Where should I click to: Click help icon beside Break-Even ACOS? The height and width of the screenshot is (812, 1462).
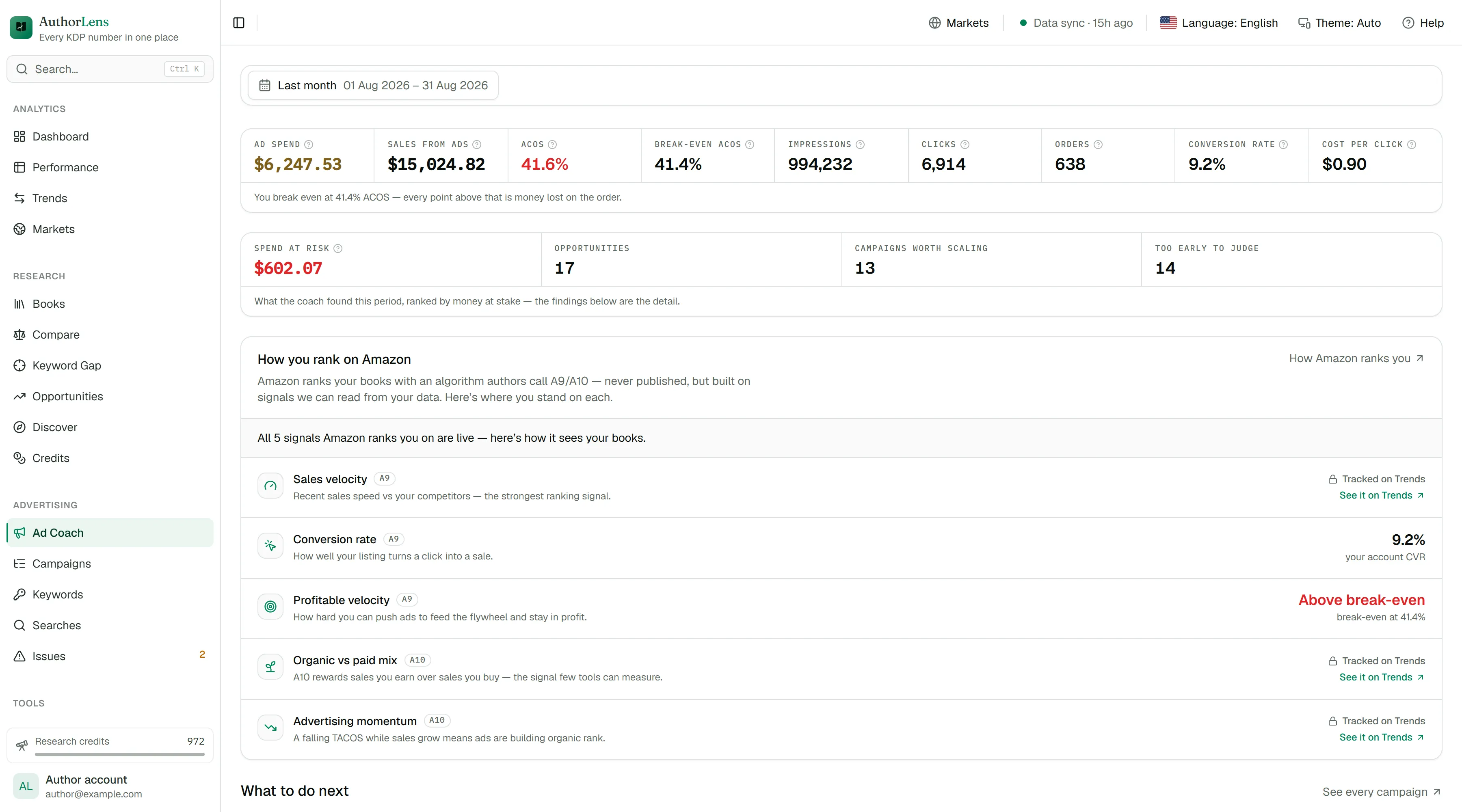pos(750,145)
